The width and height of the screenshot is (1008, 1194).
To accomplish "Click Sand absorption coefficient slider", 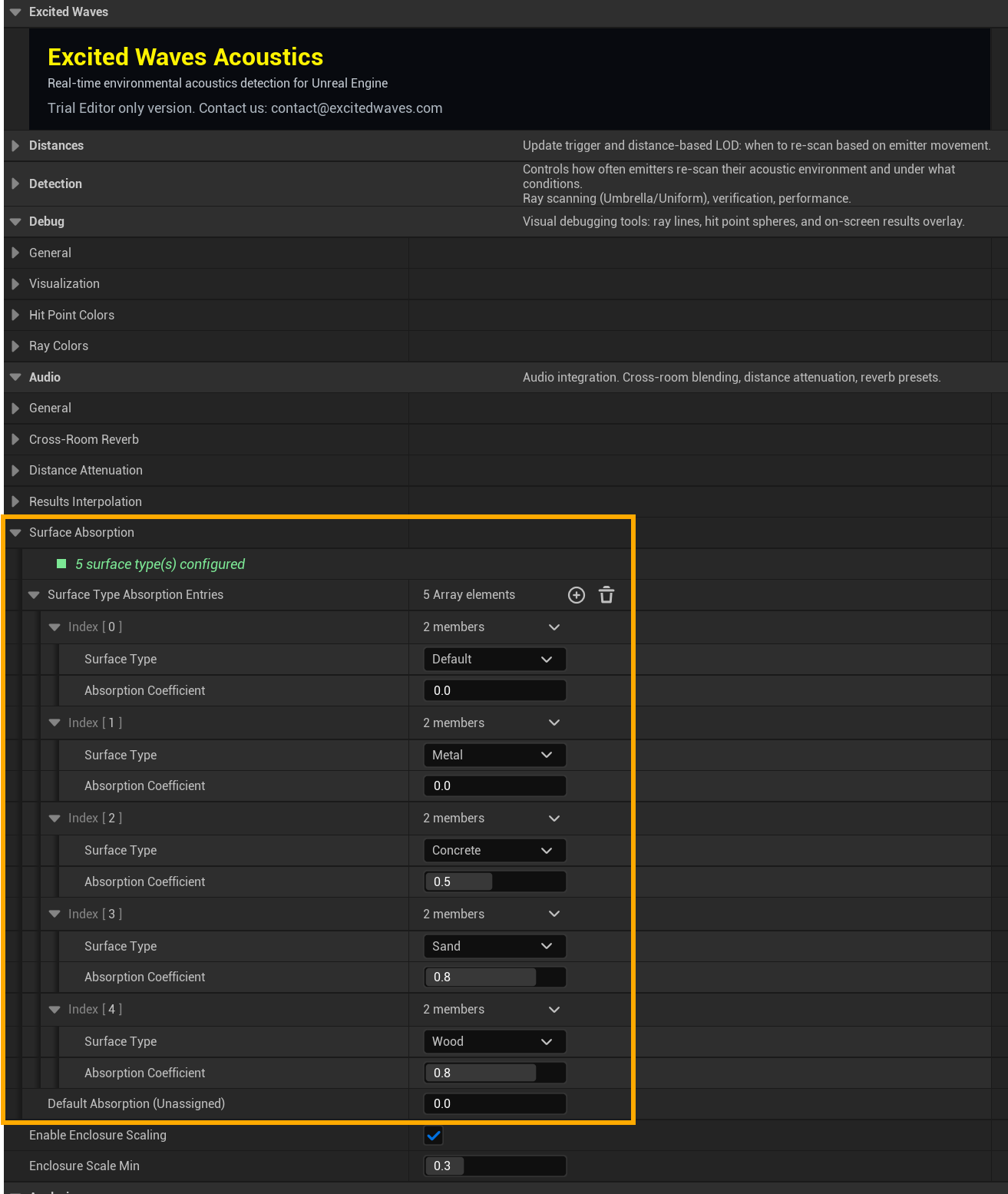I will [494, 977].
